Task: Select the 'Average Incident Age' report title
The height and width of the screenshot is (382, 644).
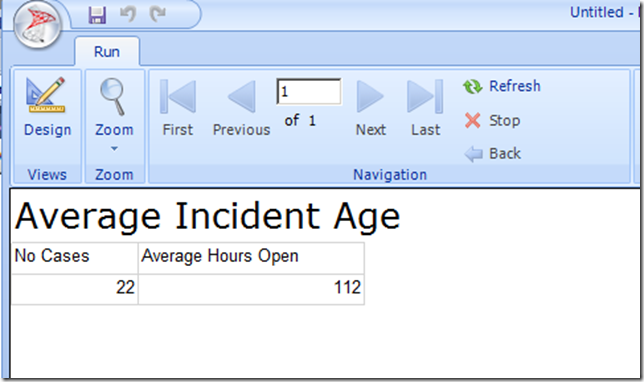Action: (207, 216)
